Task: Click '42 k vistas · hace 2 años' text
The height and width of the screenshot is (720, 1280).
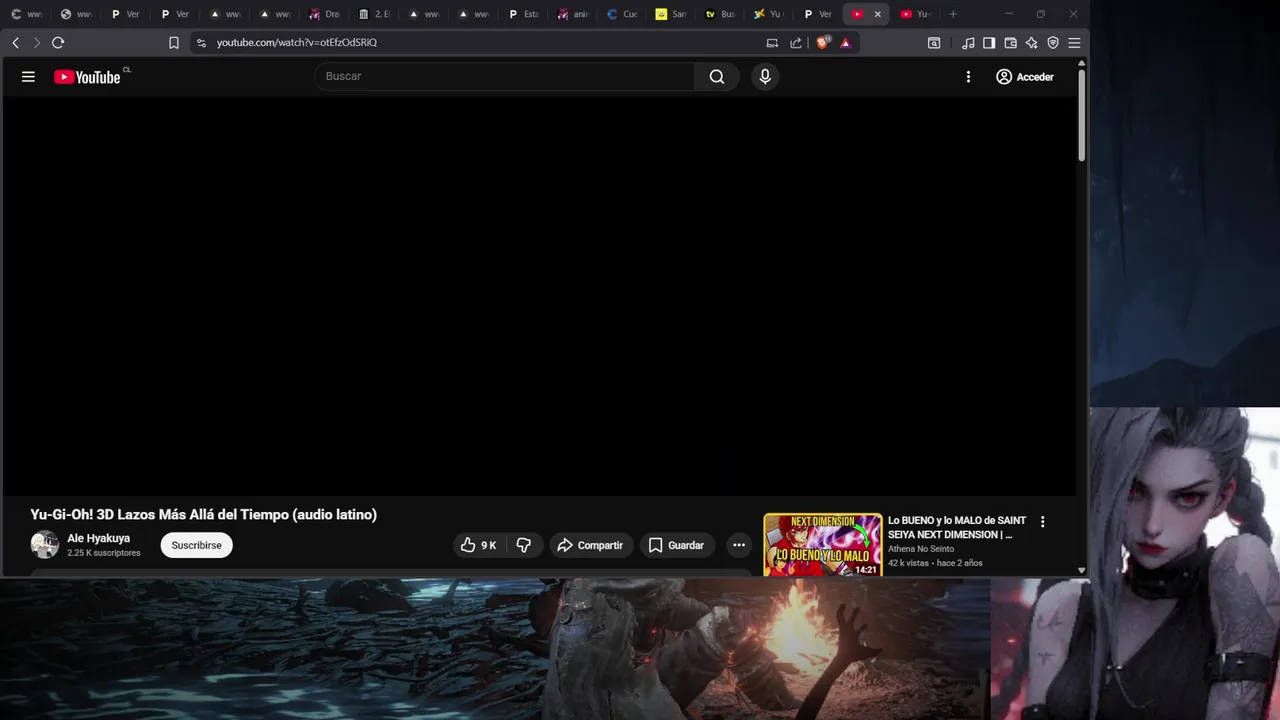Action: click(x=935, y=563)
